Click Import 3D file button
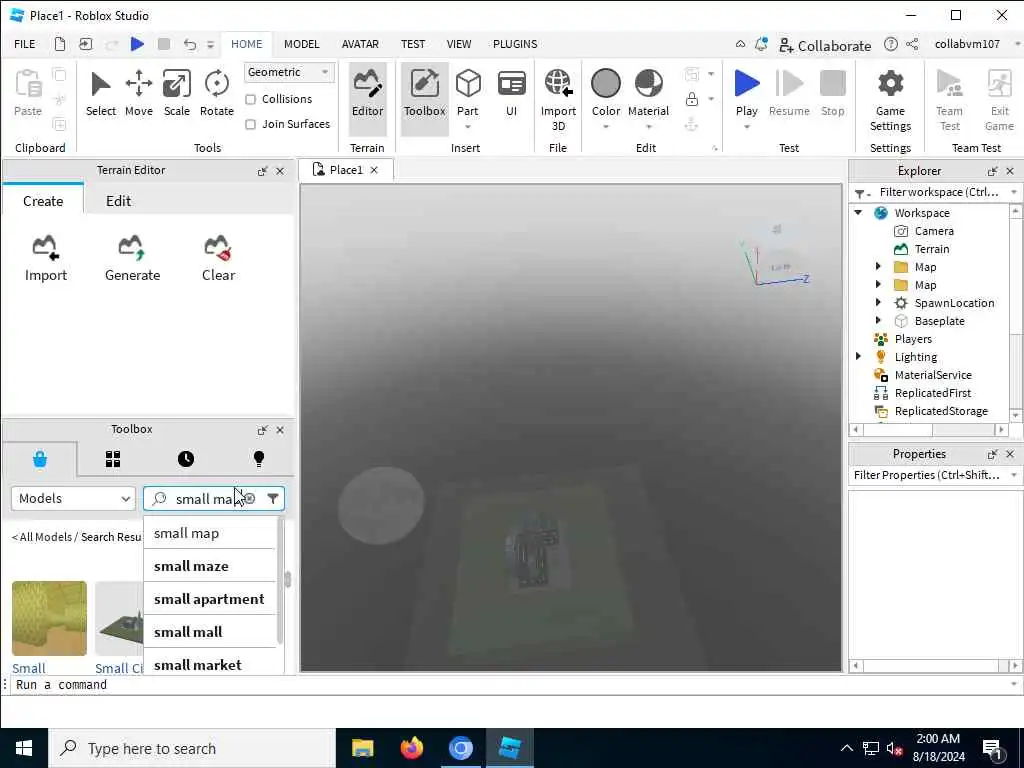Viewport: 1024px width, 768px height. (558, 101)
